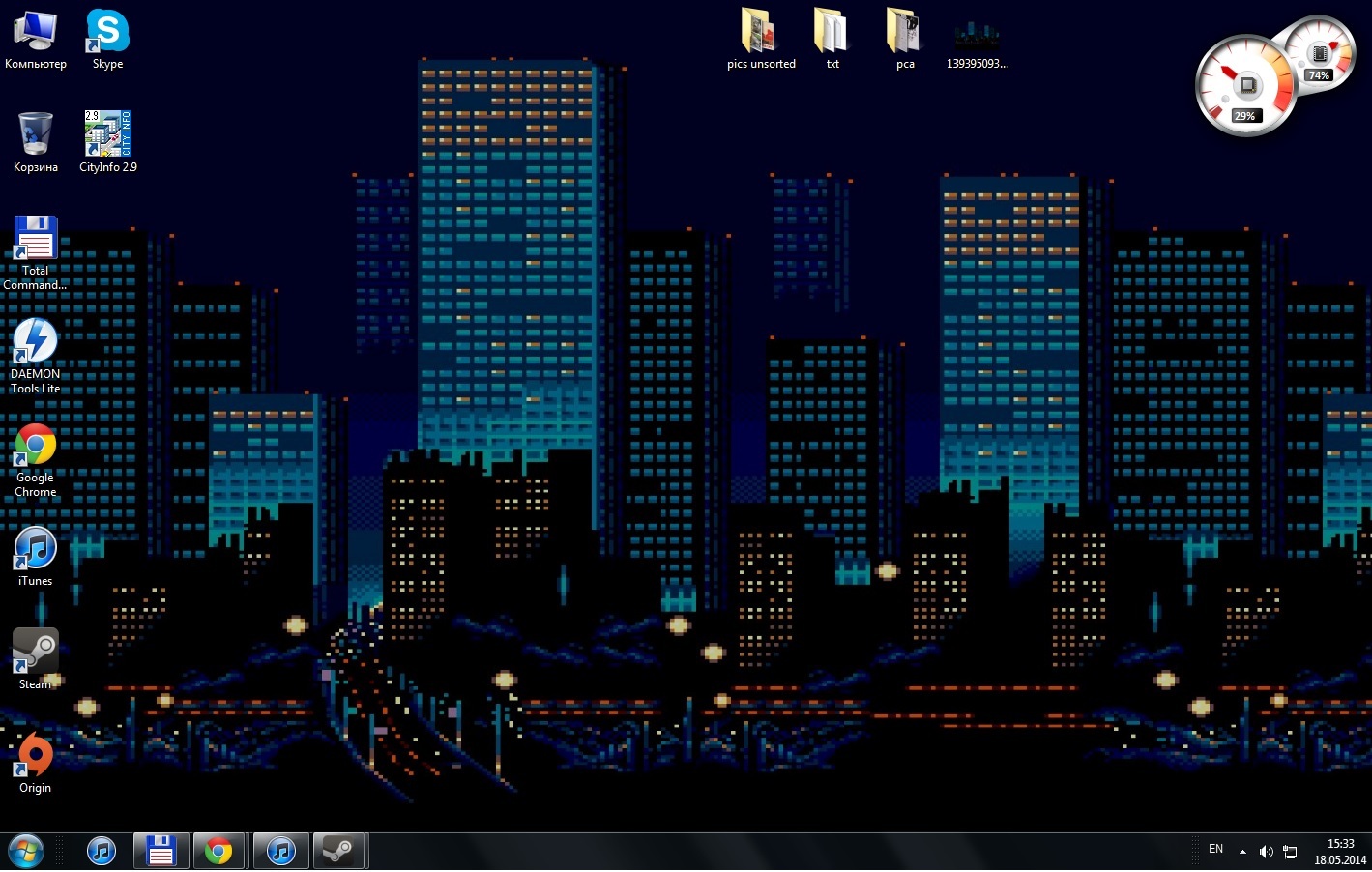
Task: Switch to Steam in the taskbar
Action: point(338,852)
